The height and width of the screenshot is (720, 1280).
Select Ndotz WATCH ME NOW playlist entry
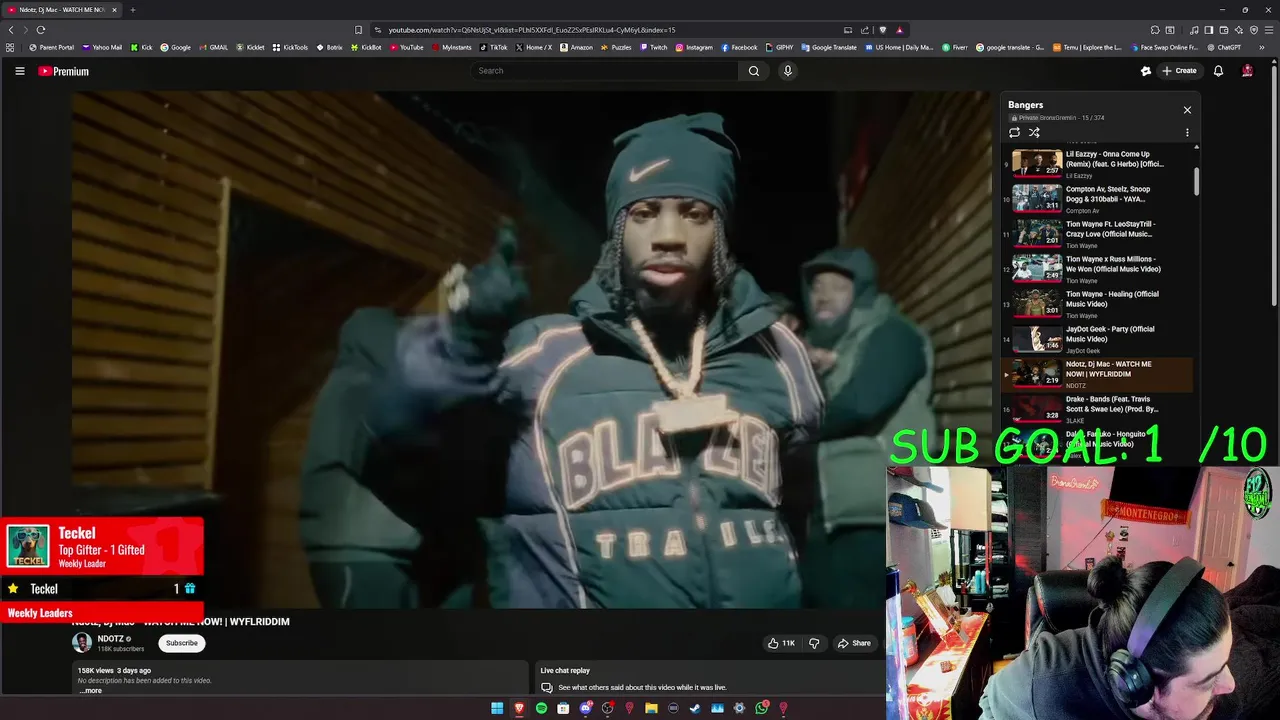click(x=1098, y=373)
